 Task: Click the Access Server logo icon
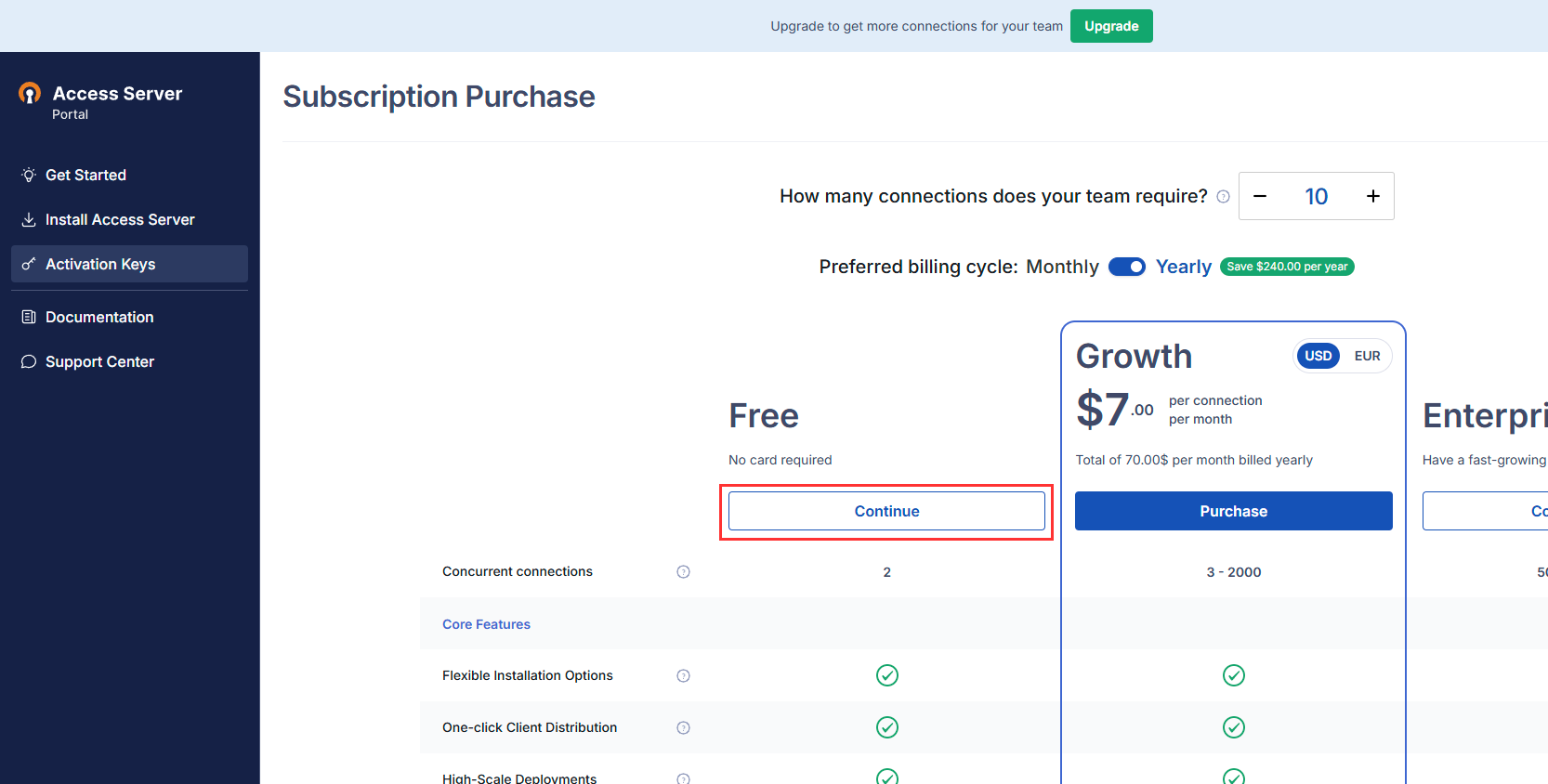click(30, 93)
